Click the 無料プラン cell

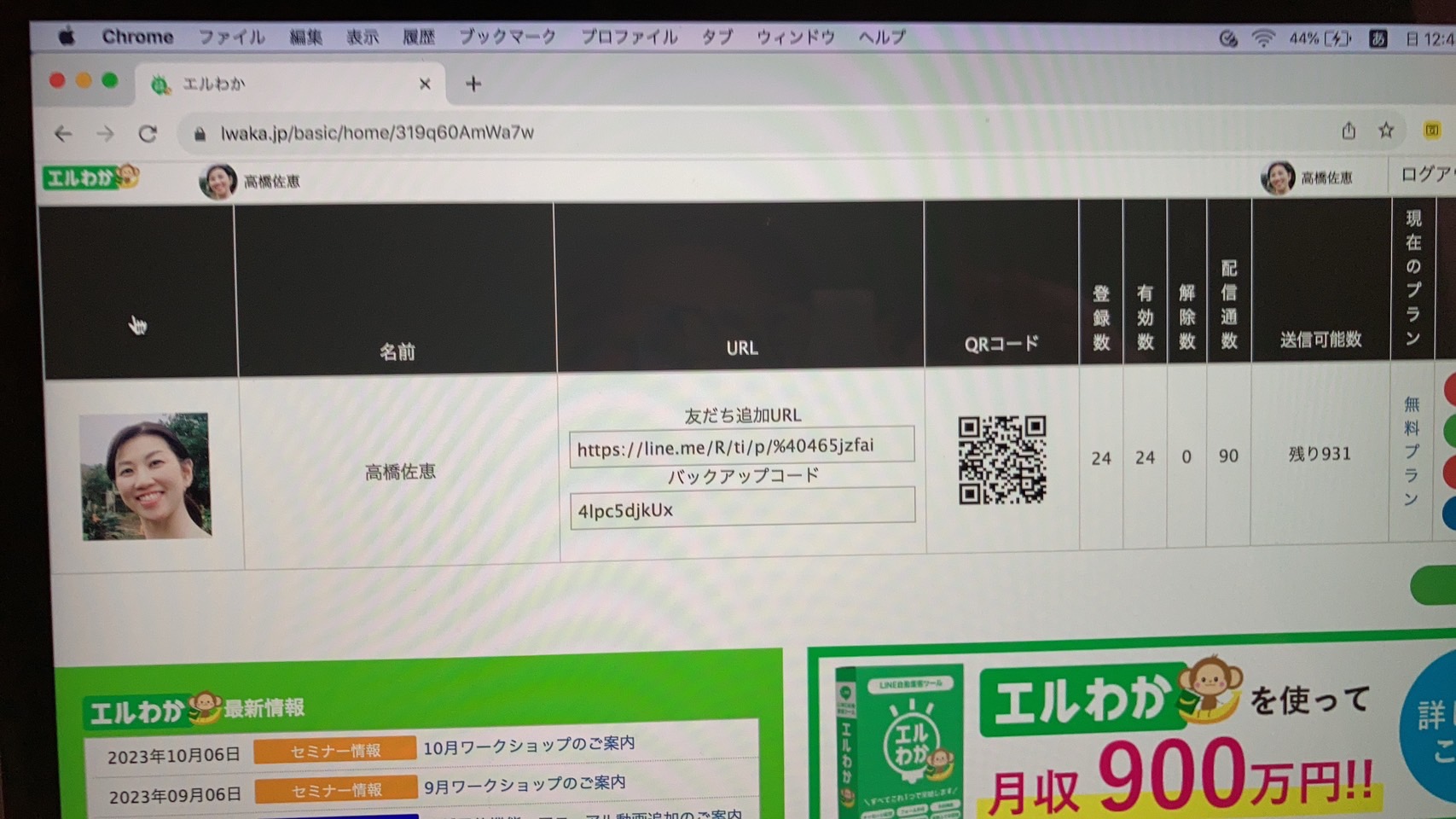tap(1412, 450)
